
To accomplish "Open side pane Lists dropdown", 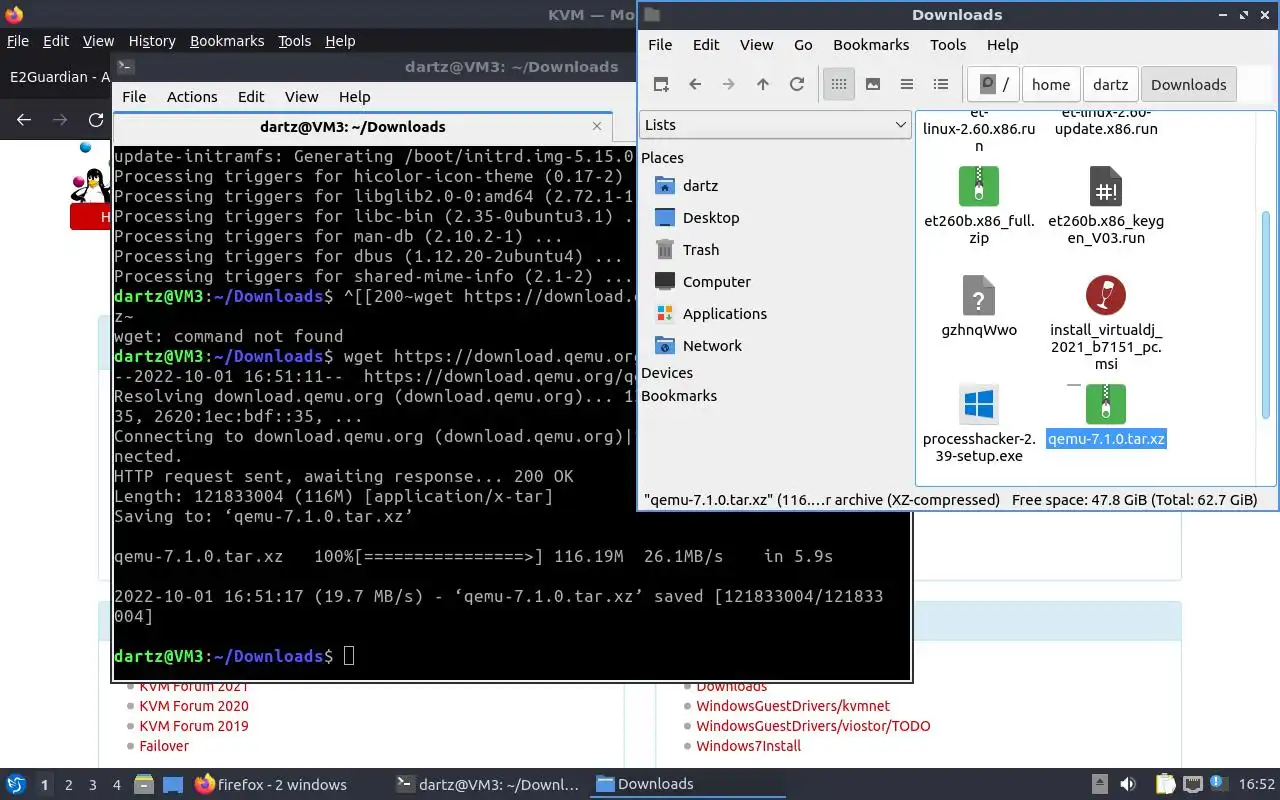I will coord(775,125).
